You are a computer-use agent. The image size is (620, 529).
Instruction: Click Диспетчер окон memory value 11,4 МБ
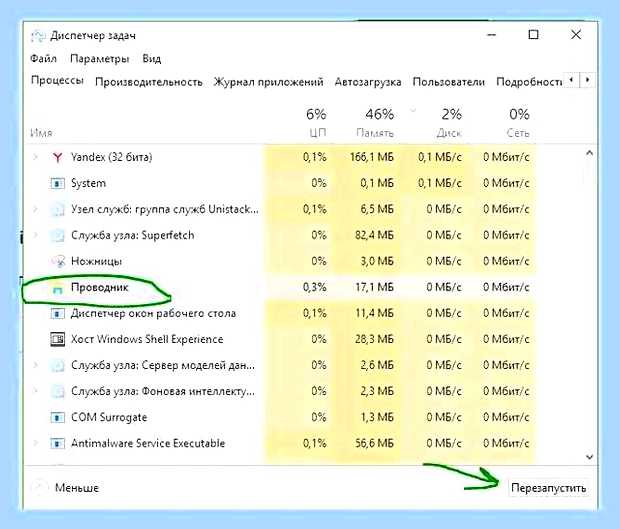tap(374, 314)
